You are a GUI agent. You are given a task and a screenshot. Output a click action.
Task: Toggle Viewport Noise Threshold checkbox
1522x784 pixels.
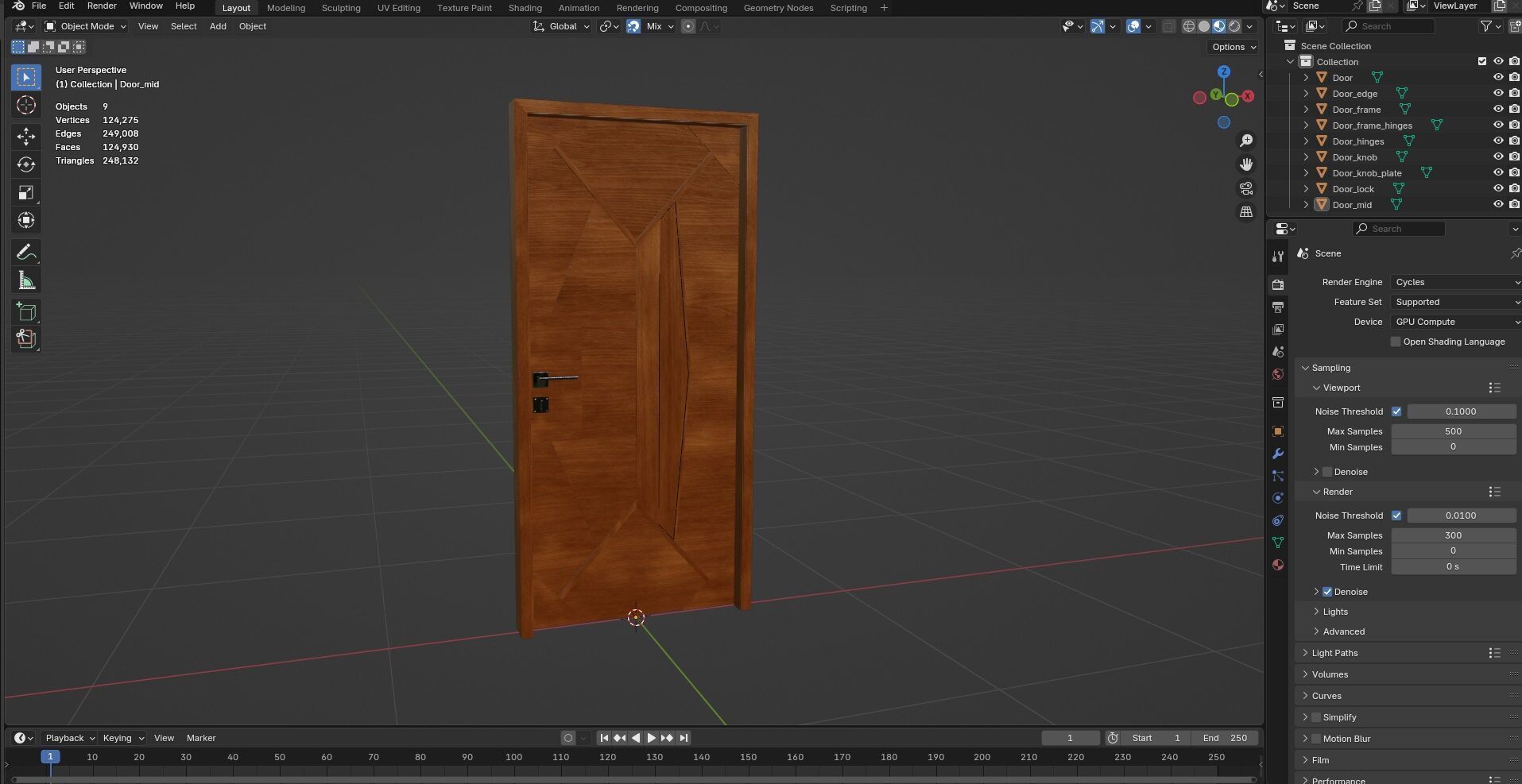coord(1396,411)
